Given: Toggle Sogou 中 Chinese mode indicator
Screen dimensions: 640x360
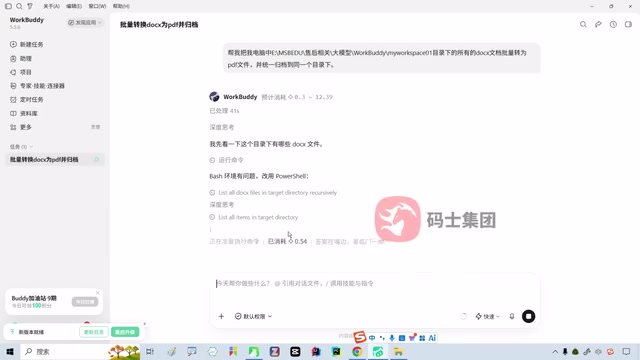Looking at the screenshot, I should tap(372, 338).
